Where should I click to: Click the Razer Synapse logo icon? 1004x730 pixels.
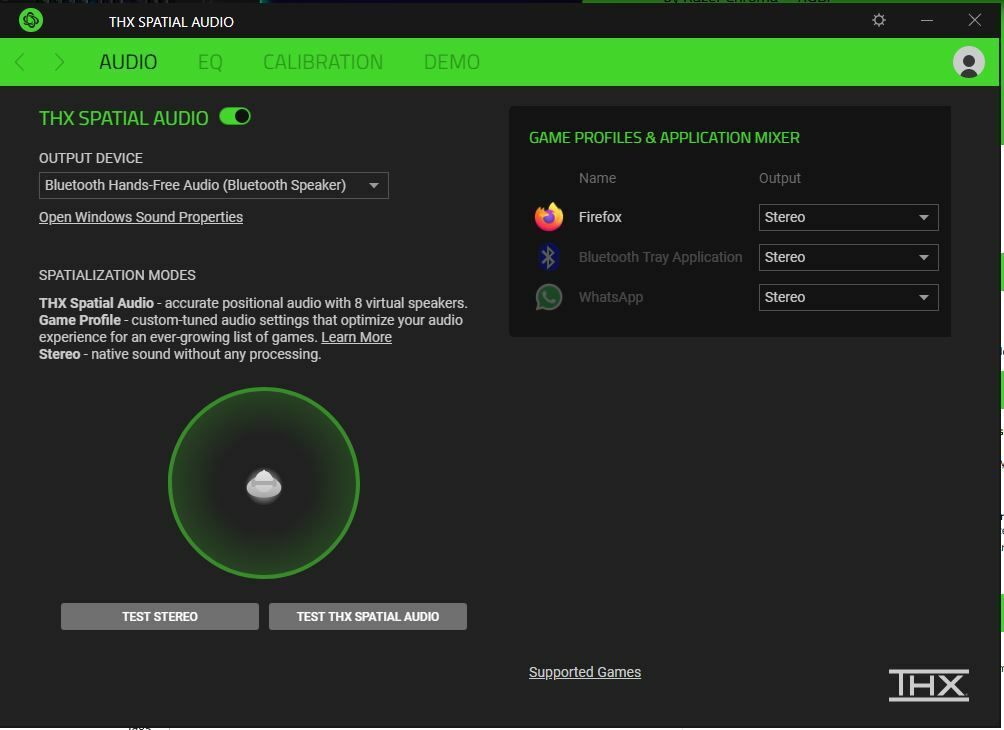click(31, 20)
